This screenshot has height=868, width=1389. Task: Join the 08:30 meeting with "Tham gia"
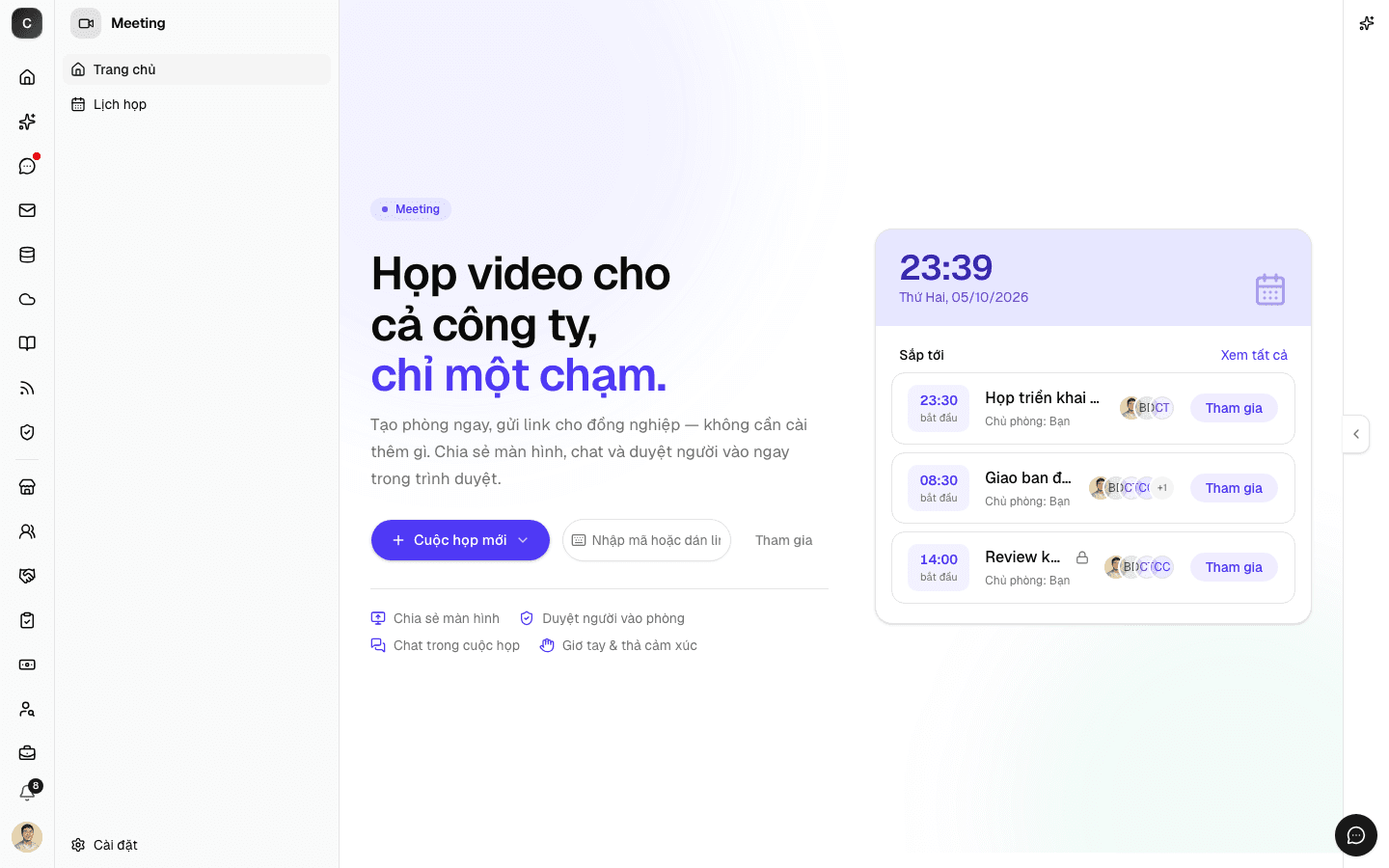click(1234, 488)
